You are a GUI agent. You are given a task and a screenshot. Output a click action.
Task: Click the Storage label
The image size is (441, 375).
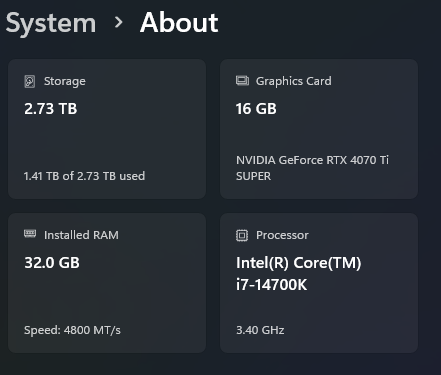click(65, 81)
